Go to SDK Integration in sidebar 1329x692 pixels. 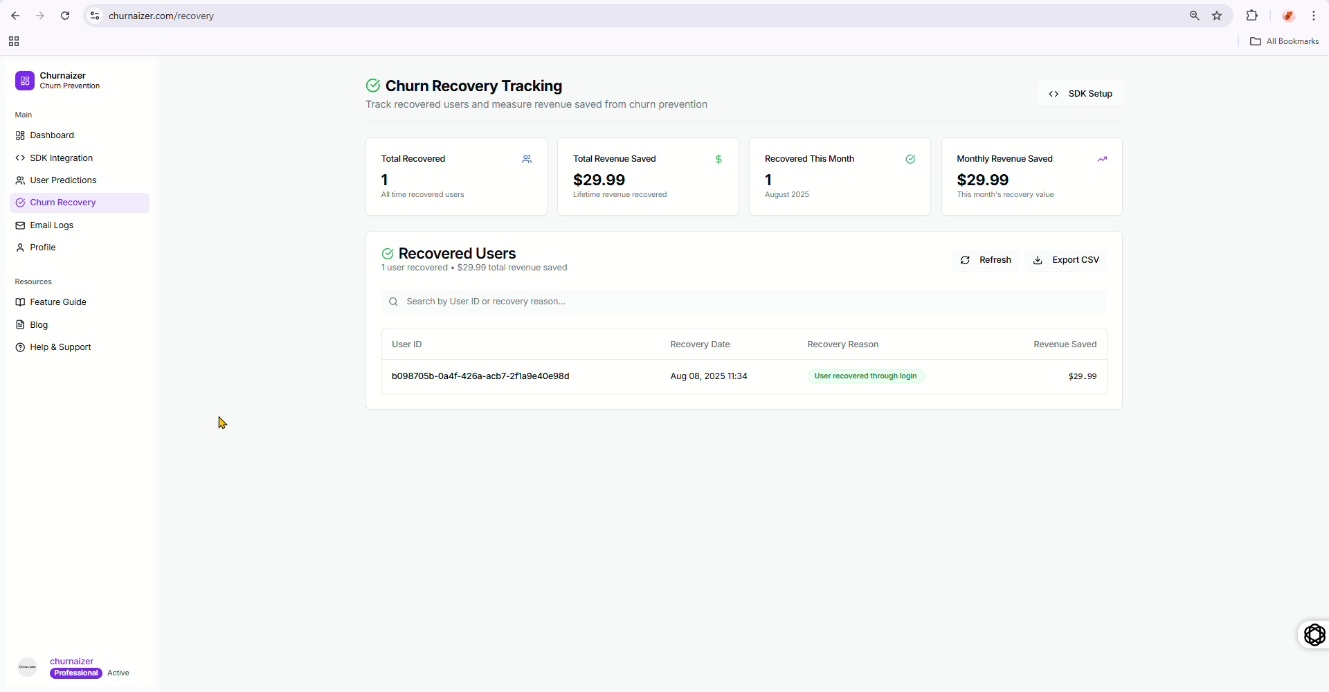pyautogui.click(x=60, y=158)
